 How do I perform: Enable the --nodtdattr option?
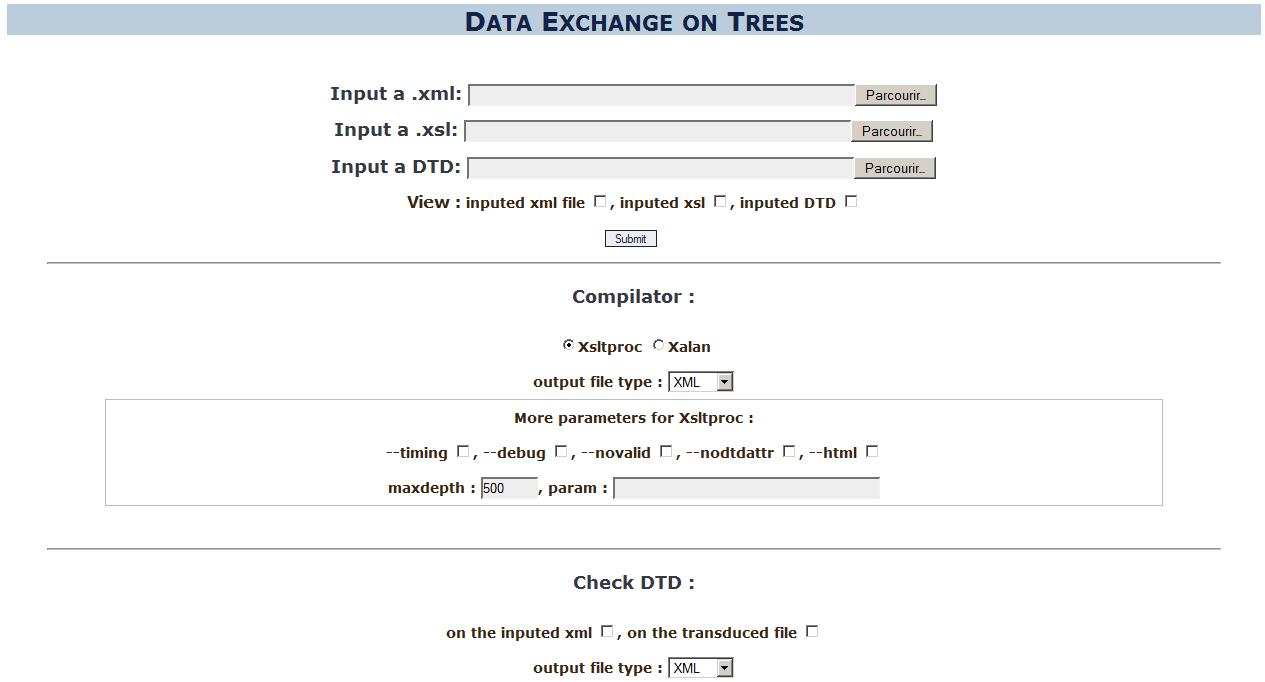click(x=789, y=451)
